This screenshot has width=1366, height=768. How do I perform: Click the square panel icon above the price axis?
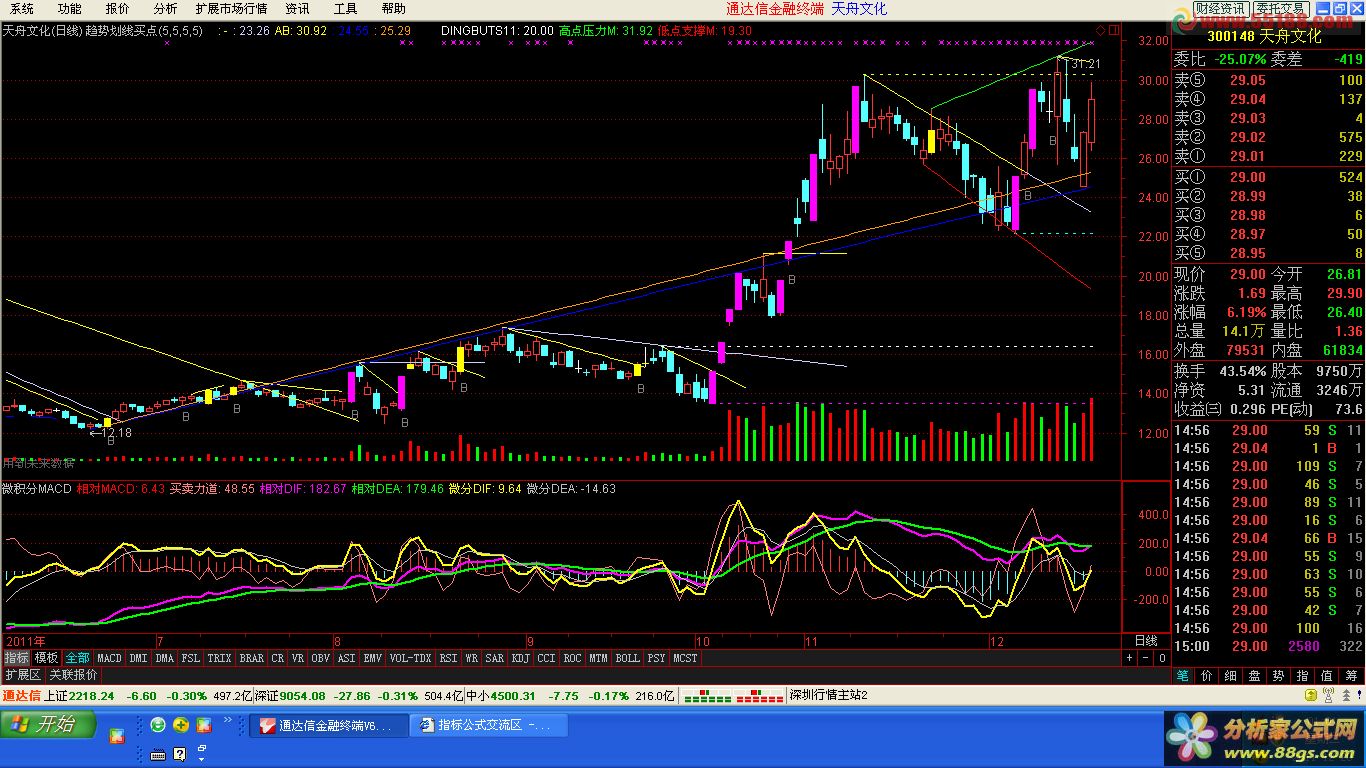click(x=1114, y=30)
